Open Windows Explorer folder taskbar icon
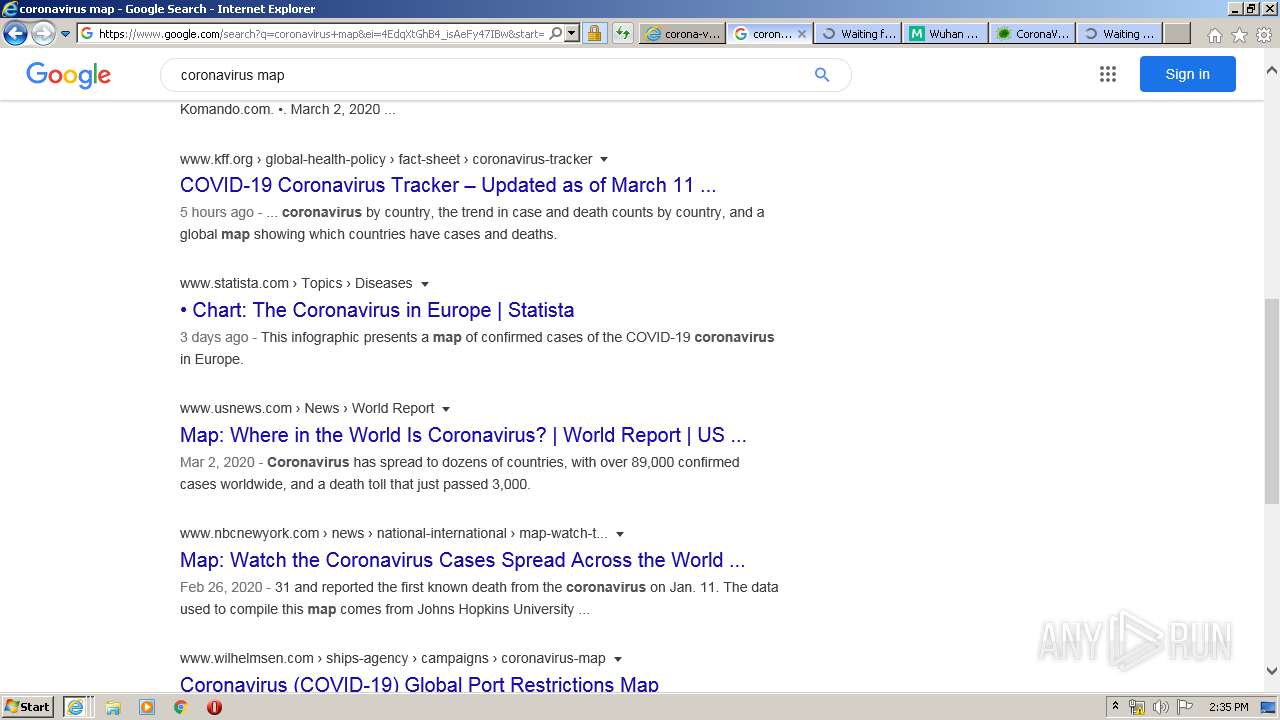The width and height of the screenshot is (1280, 720). coord(113,707)
